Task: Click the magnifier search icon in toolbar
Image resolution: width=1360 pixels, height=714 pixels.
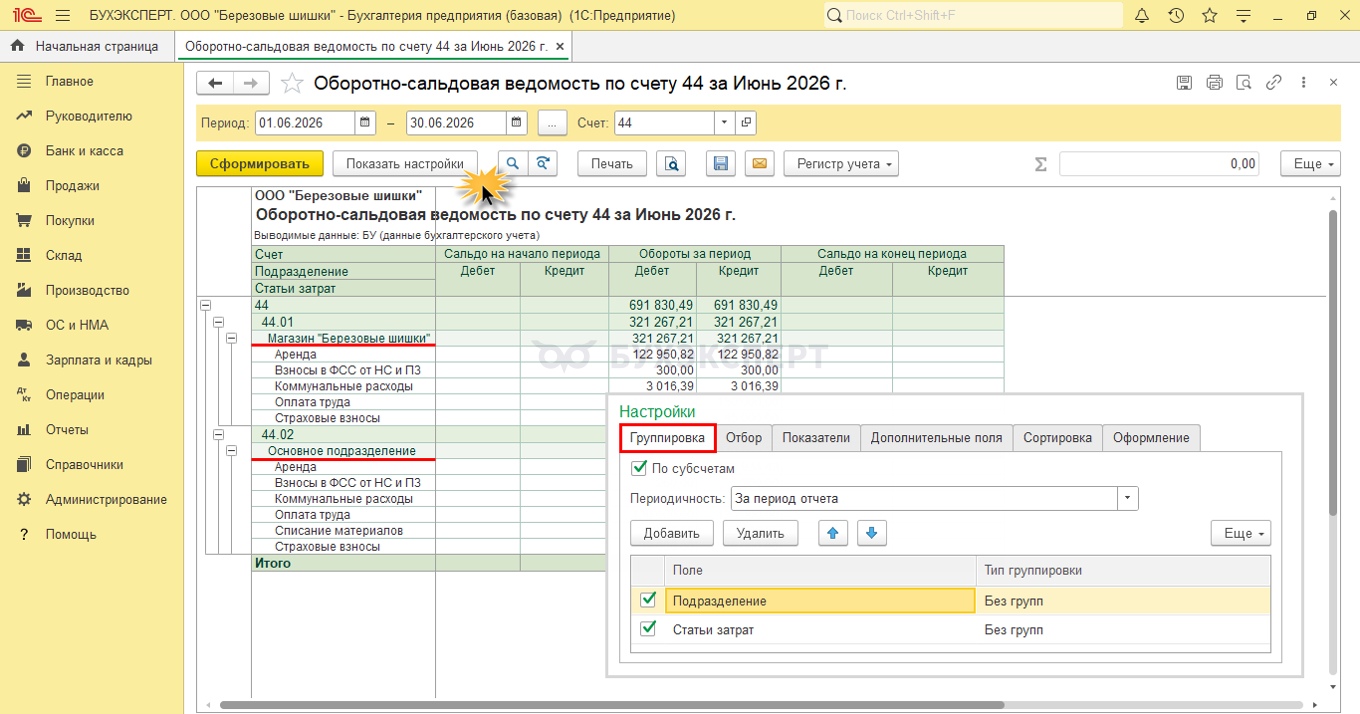Action: [513, 163]
